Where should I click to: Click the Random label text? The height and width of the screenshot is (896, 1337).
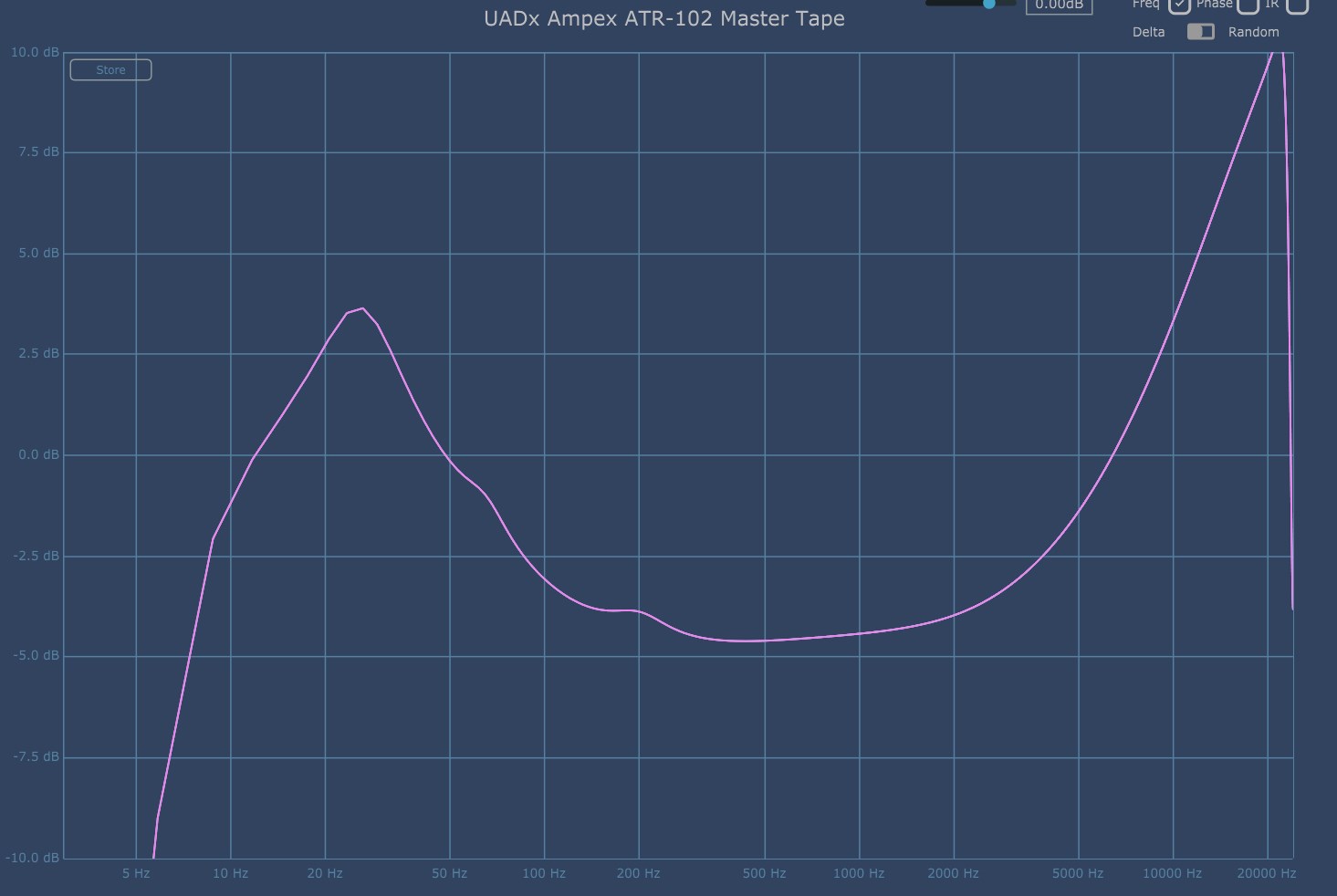tap(1253, 32)
